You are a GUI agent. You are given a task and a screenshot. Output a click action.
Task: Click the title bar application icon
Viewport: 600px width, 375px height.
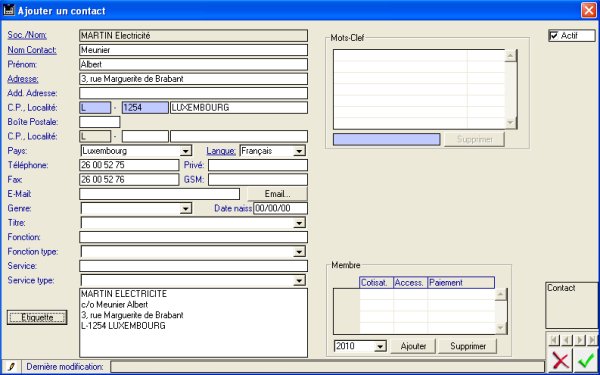coord(8,10)
